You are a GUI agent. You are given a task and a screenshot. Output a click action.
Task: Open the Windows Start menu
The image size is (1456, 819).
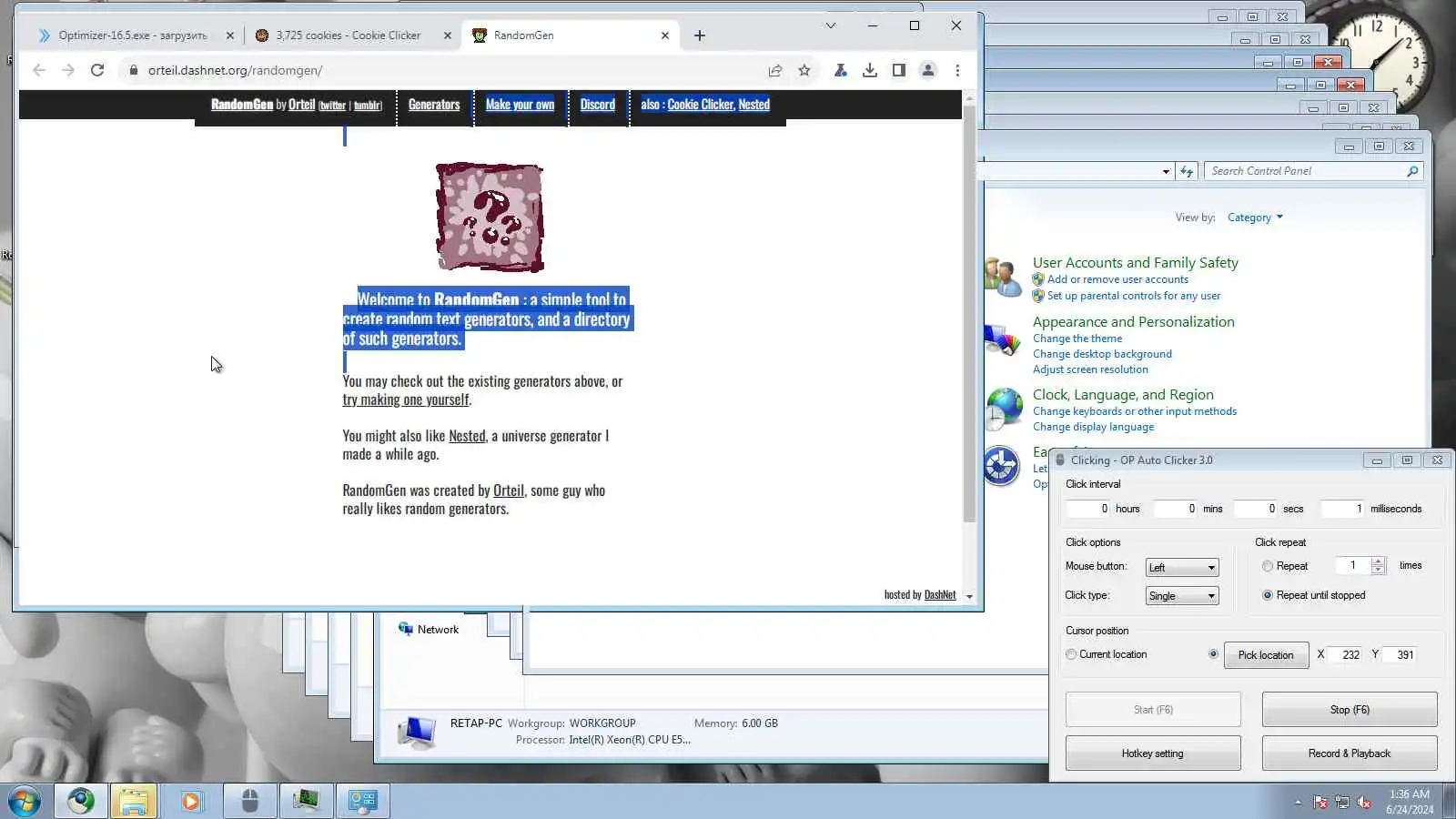tap(24, 801)
